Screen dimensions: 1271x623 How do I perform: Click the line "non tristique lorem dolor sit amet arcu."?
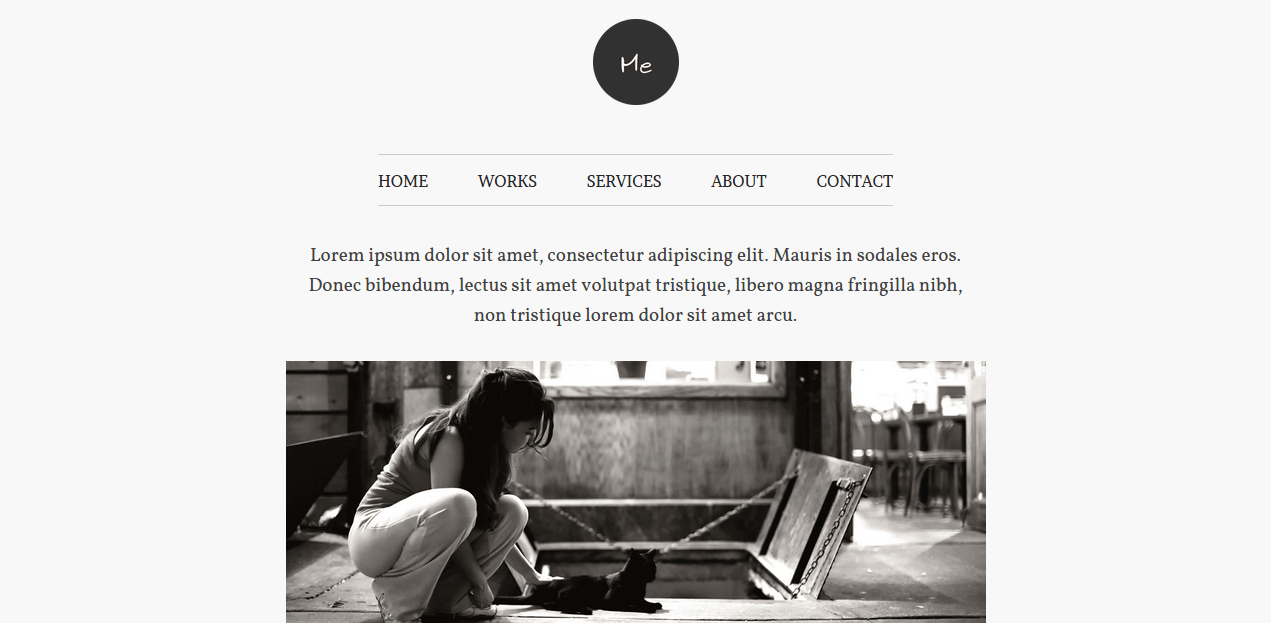(x=636, y=316)
